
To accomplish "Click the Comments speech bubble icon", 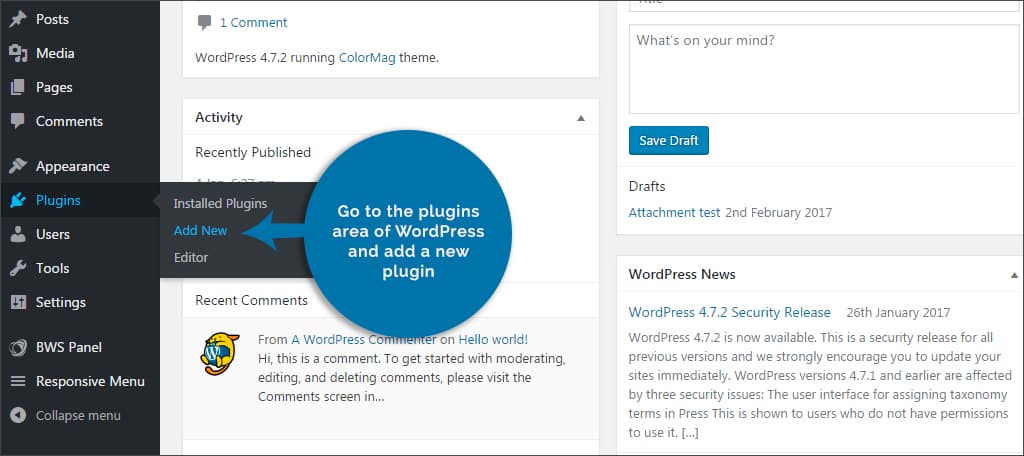I will (x=18, y=121).
